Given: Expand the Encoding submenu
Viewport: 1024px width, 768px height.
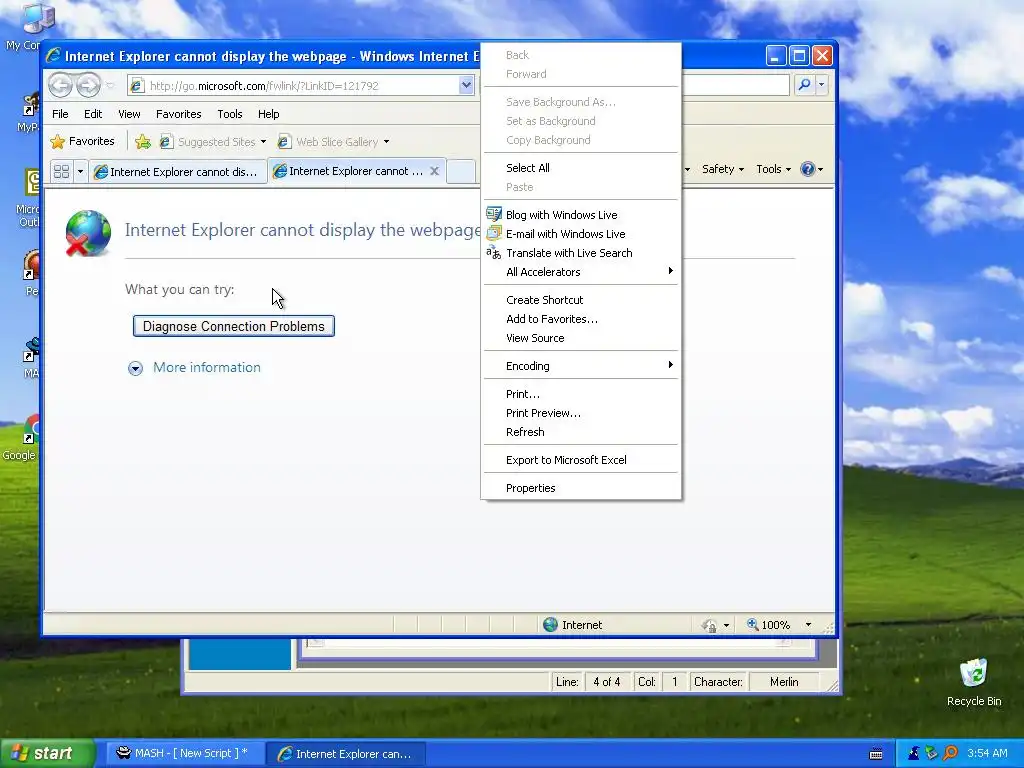Looking at the screenshot, I should 581,366.
